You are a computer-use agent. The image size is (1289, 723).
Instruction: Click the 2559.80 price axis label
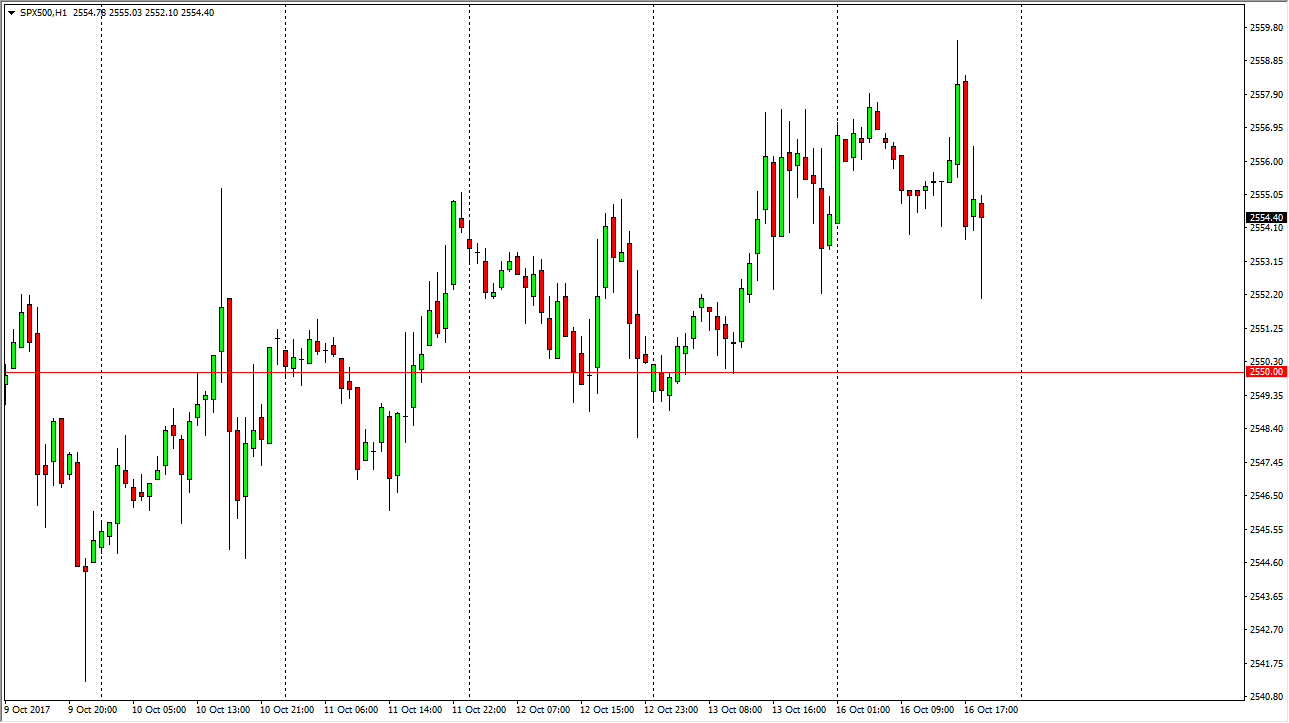coord(1264,27)
